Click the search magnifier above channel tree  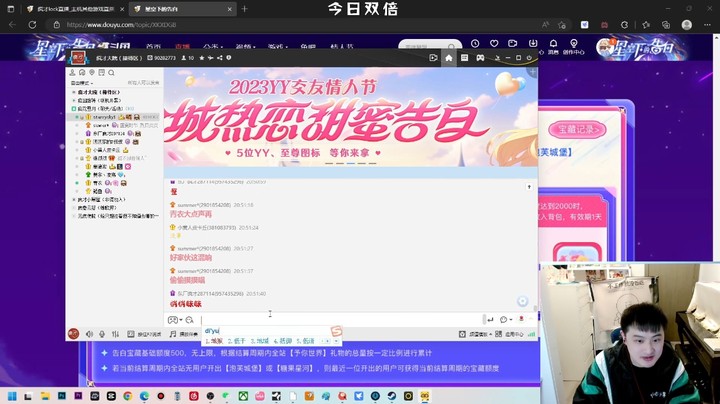coord(111,73)
